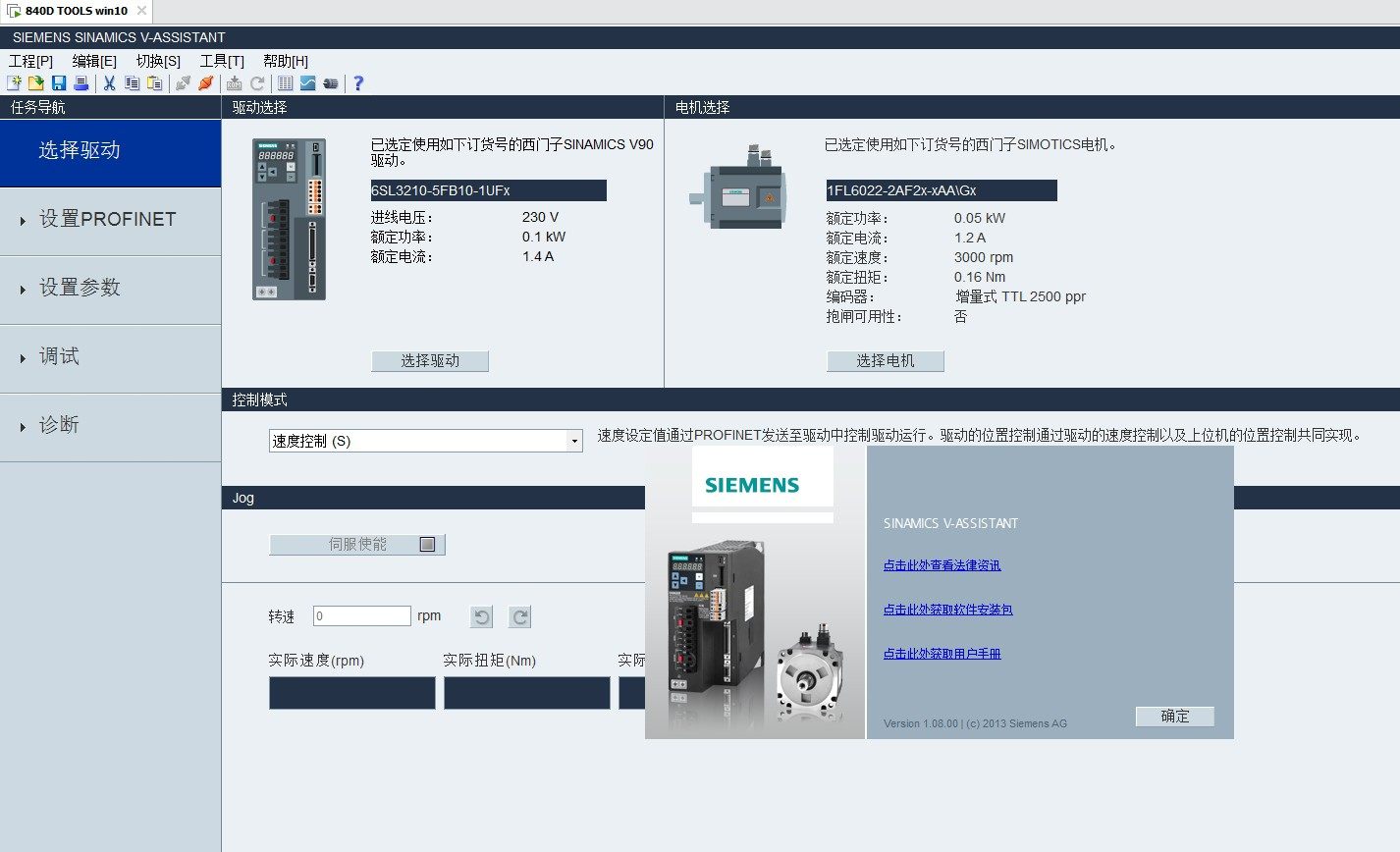Expand the 调试 navigation item
This screenshot has width=1400, height=852.
[x=110, y=357]
